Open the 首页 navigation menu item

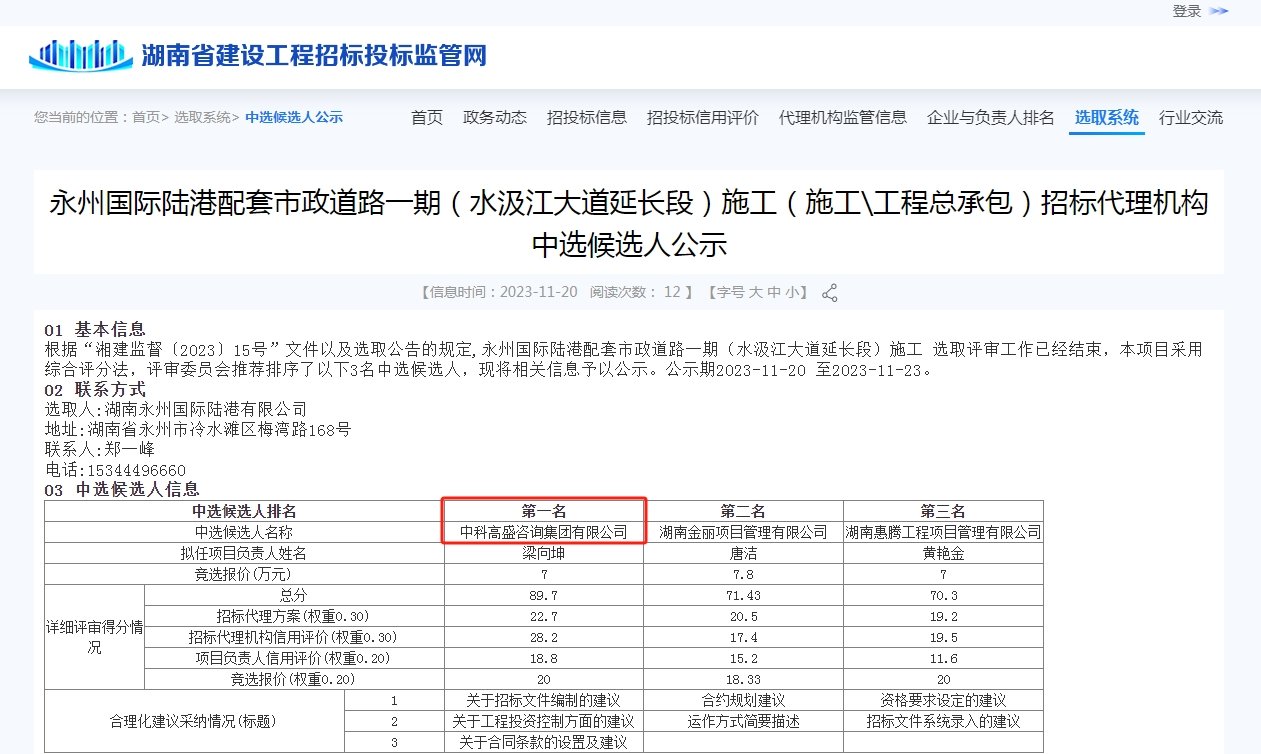coord(427,117)
